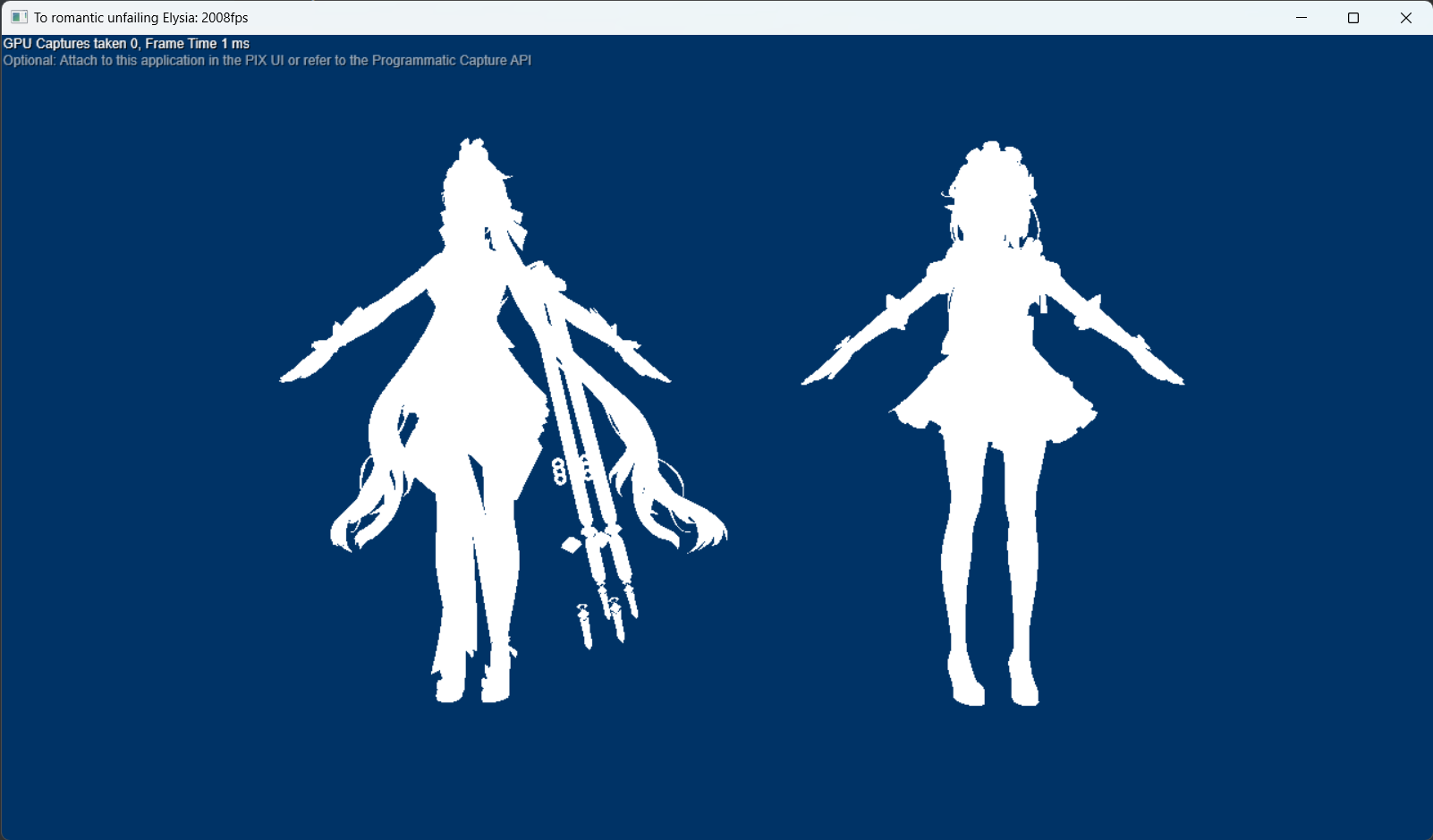
Task: Maximize the Elysia render window
Action: (x=1353, y=18)
